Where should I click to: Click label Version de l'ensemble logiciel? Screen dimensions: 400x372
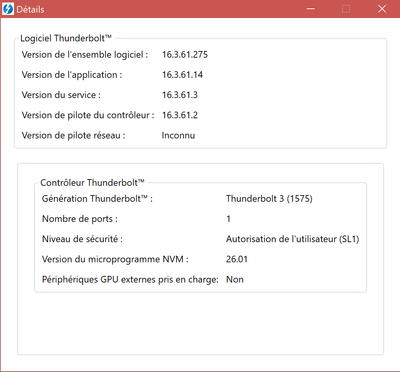[x=85, y=55]
